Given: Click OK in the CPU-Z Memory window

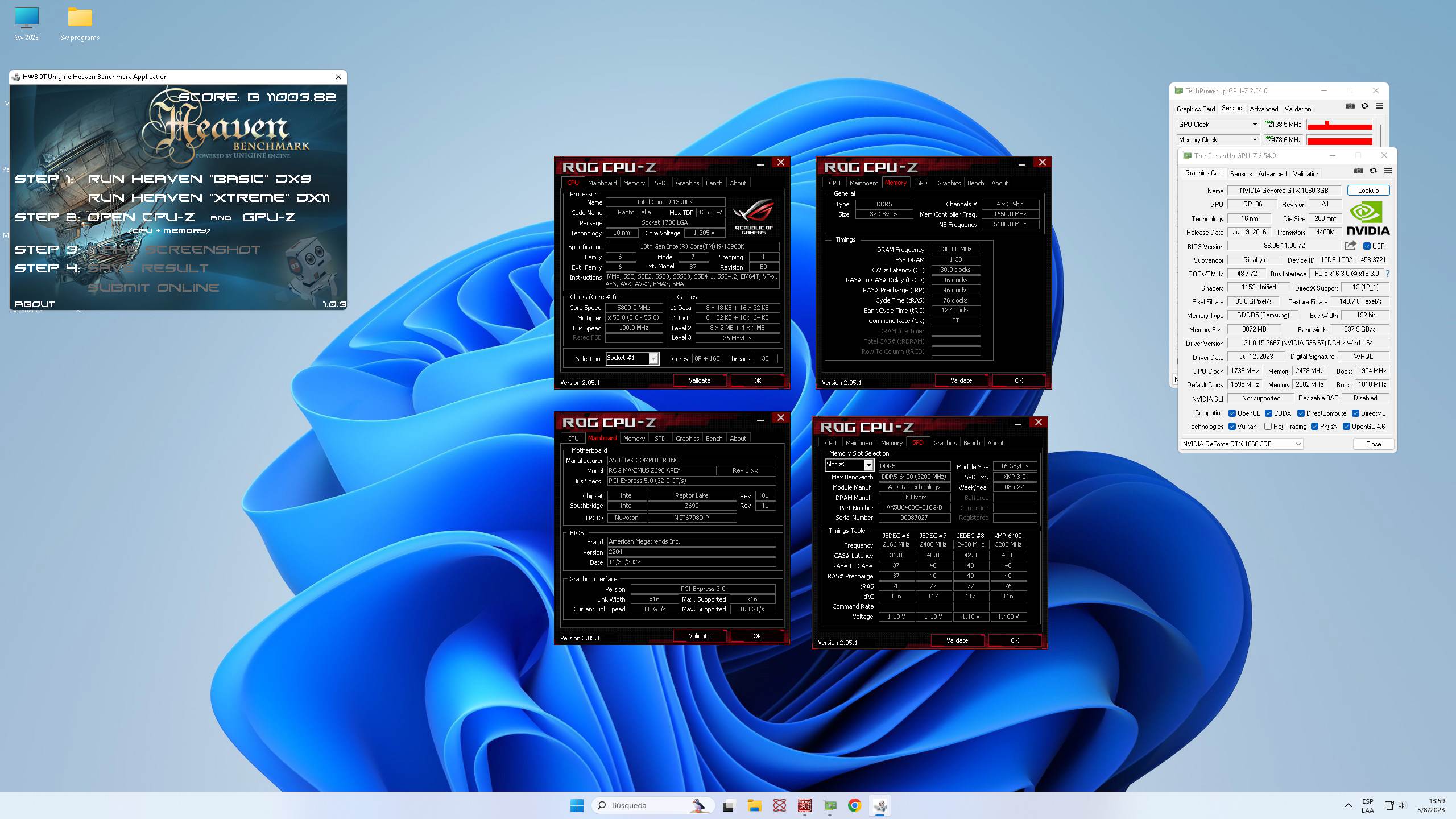Looking at the screenshot, I should (x=1018, y=380).
